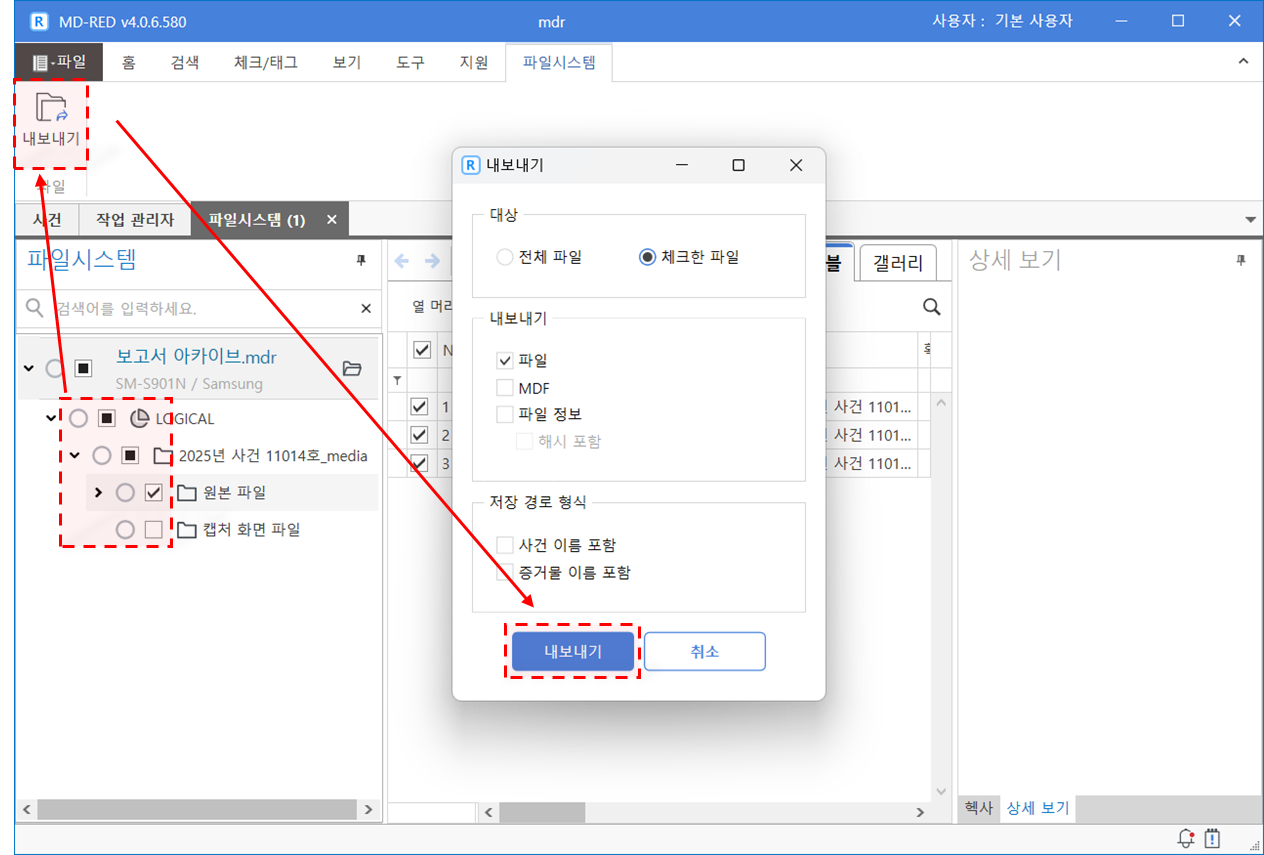This screenshot has height=855, width=1264.
Task: Click the 내보내기 export icon in the ribbon
Action: click(x=51, y=108)
